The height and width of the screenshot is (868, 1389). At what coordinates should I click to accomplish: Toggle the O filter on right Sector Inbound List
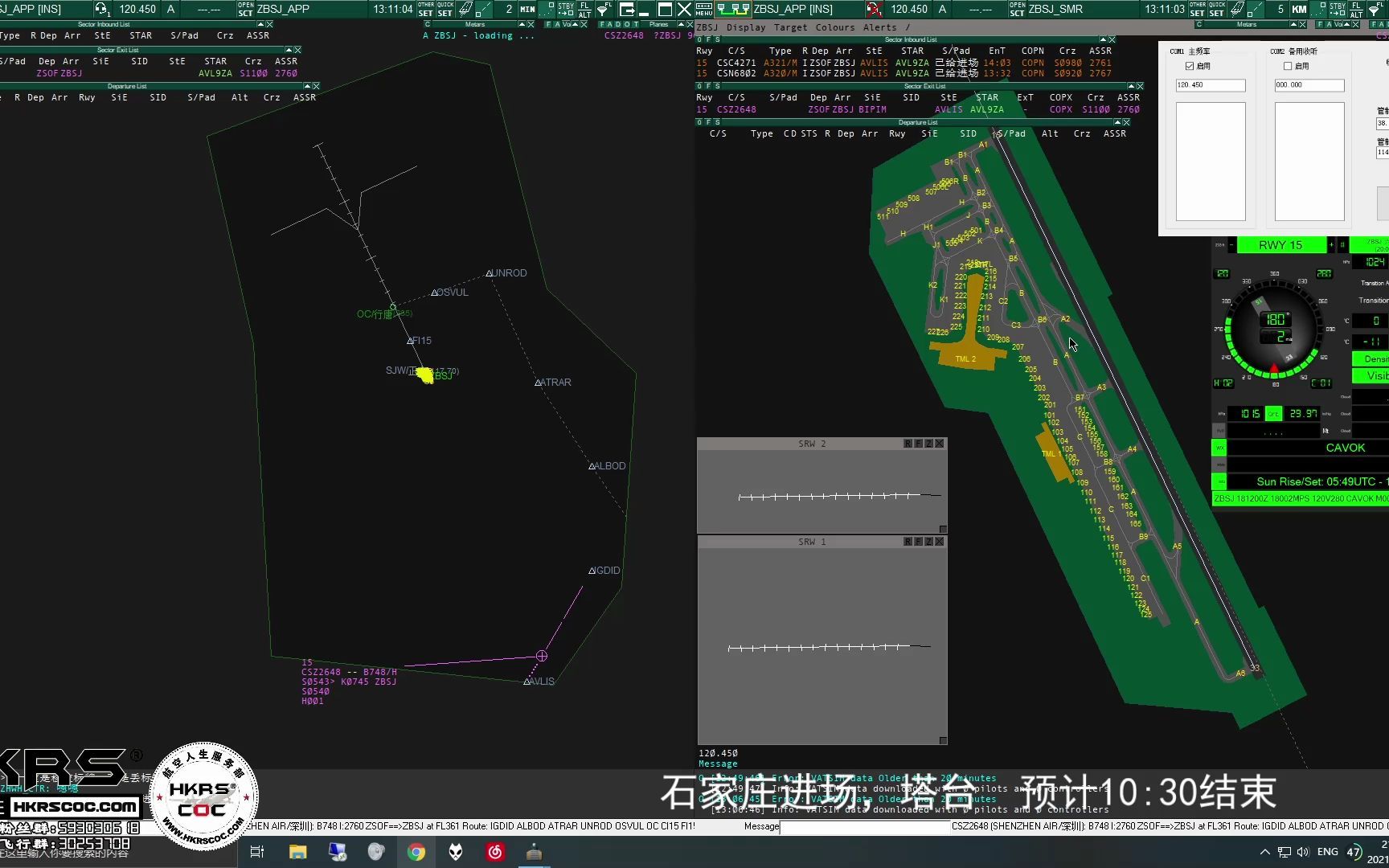(699, 39)
